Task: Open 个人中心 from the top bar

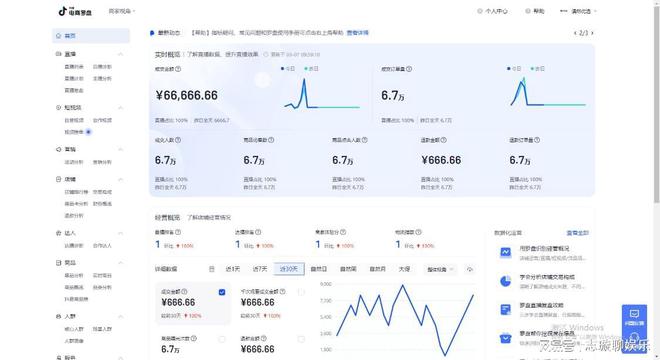Action: [492, 11]
